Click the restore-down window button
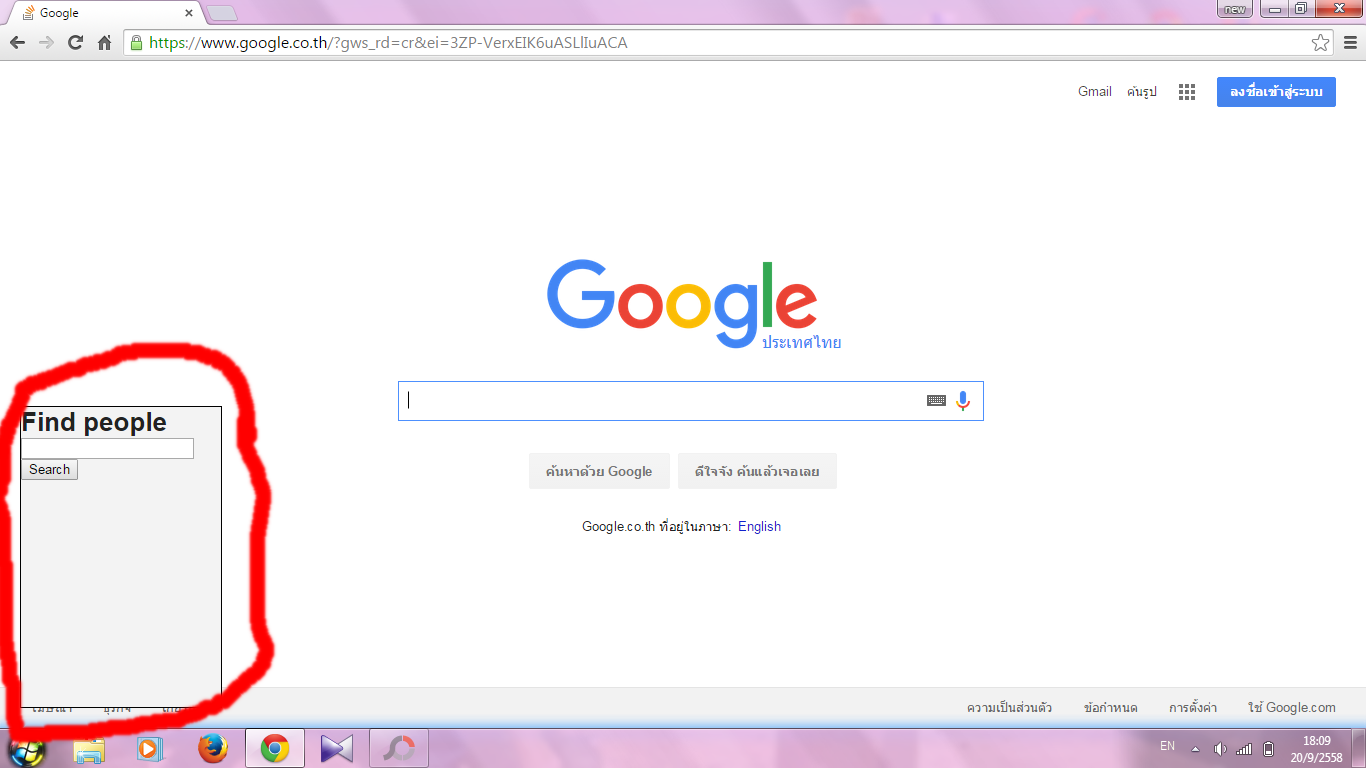This screenshot has height=768, width=1366. [1301, 9]
